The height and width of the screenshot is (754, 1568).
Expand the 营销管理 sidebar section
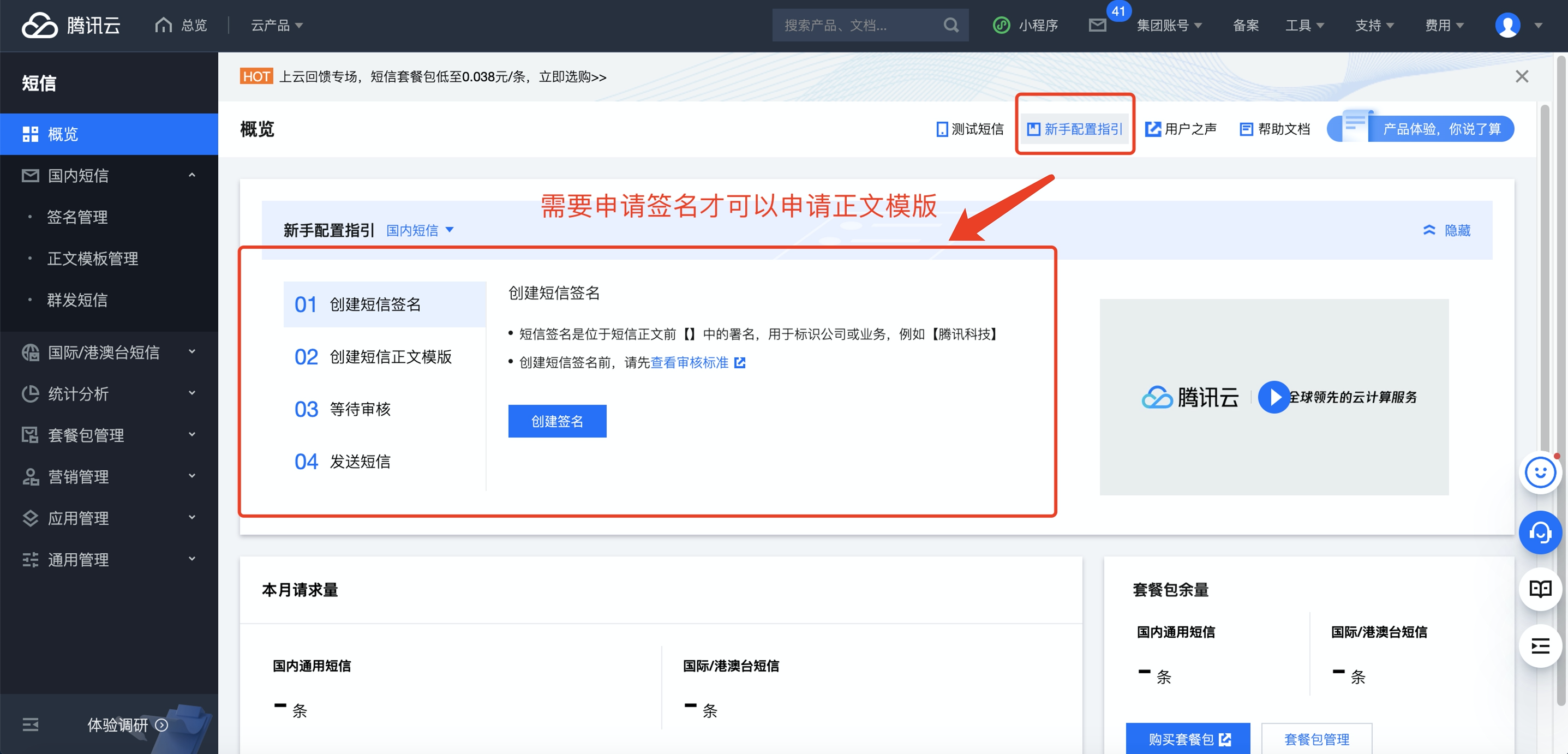tap(193, 476)
